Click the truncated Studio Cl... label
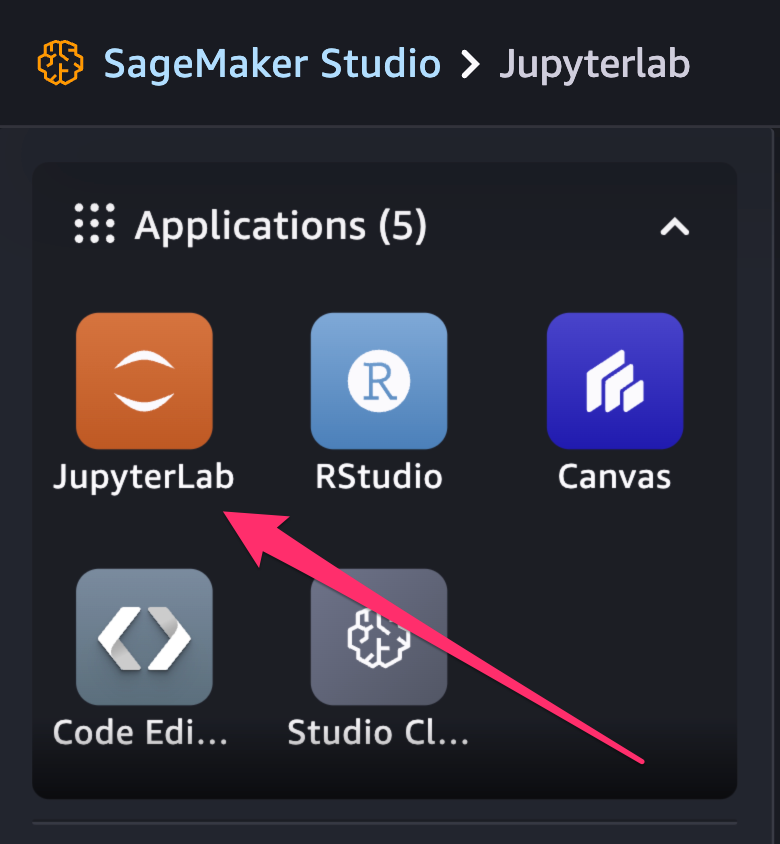780x844 pixels. 378,733
